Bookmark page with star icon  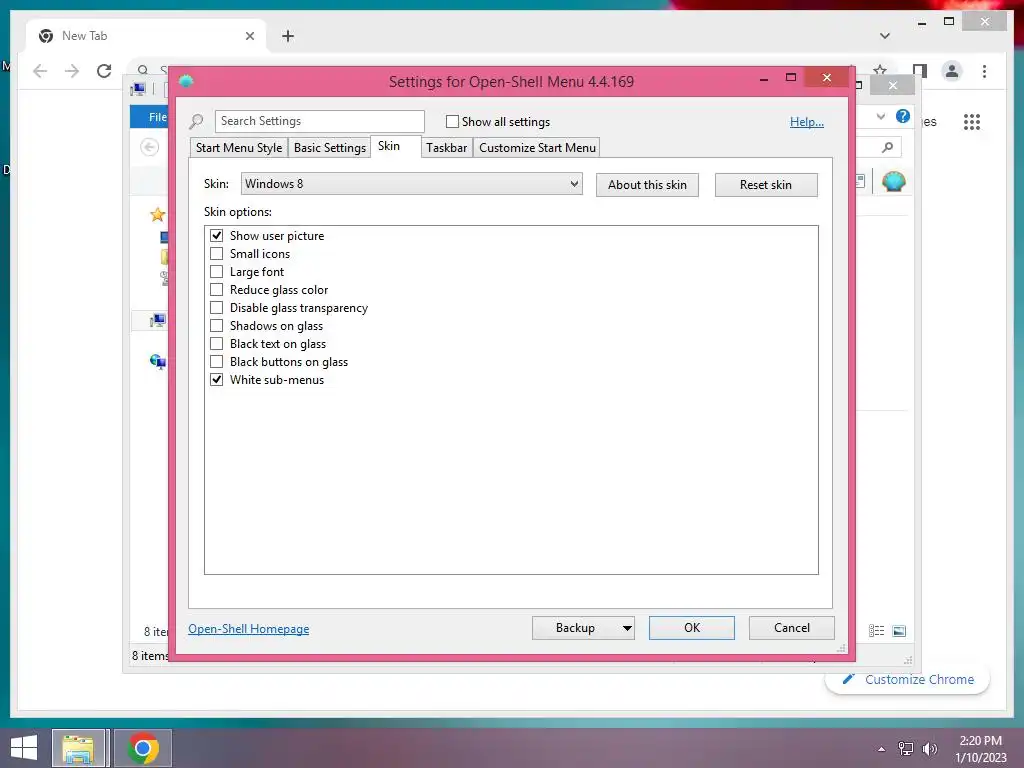(880, 71)
